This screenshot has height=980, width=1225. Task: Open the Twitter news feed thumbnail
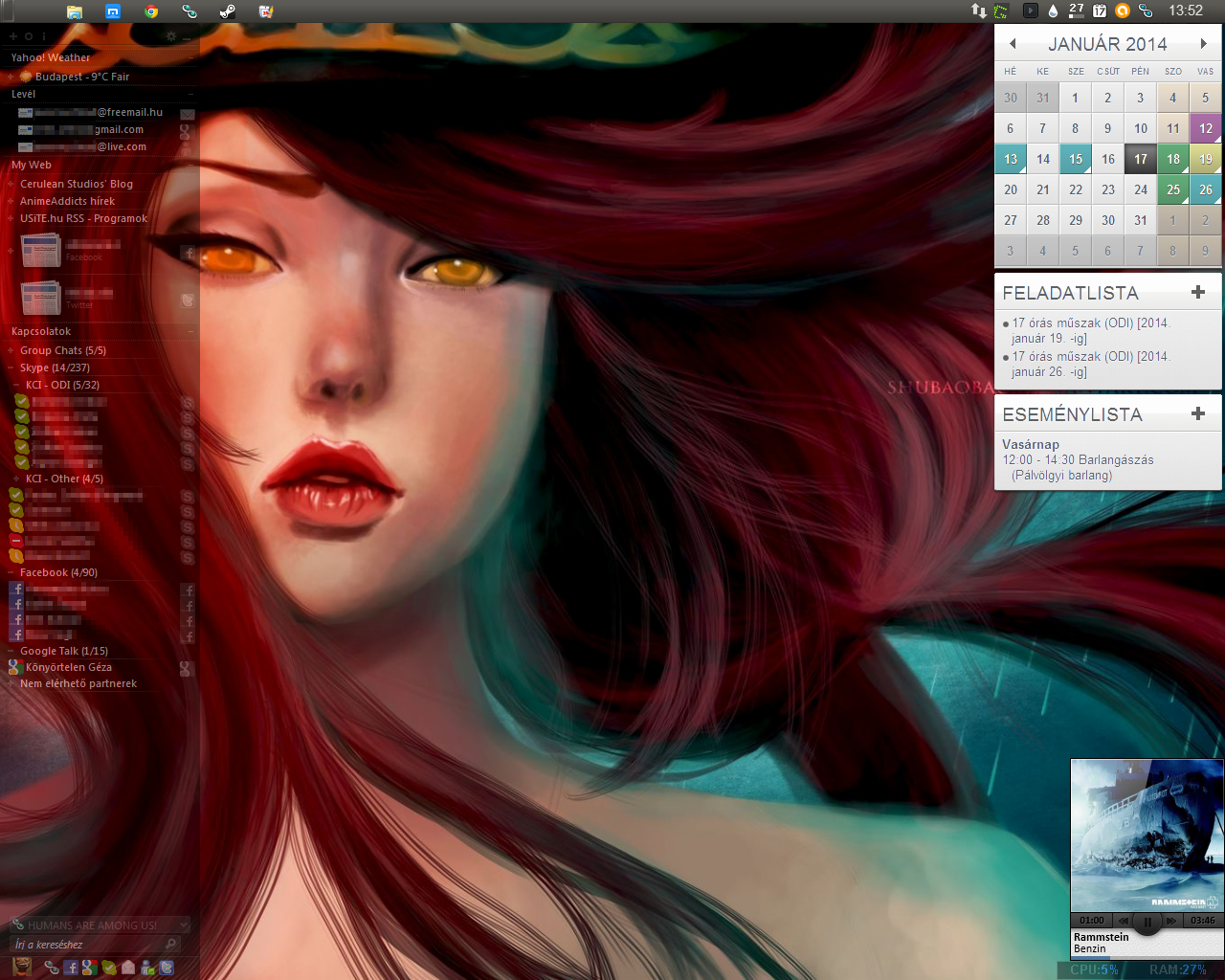click(40, 298)
